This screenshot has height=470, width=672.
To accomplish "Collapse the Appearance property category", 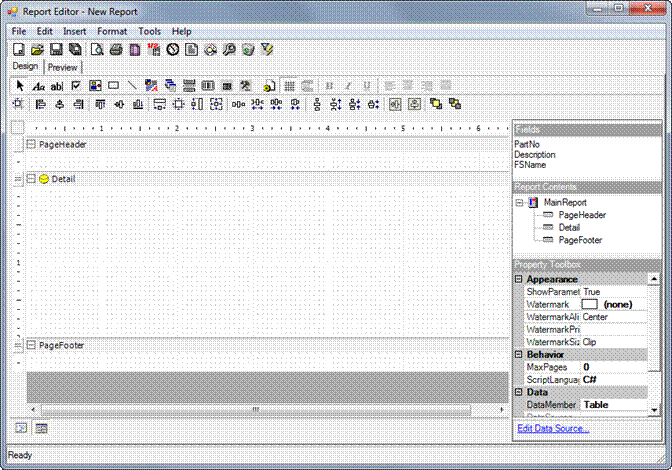I will [518, 279].
